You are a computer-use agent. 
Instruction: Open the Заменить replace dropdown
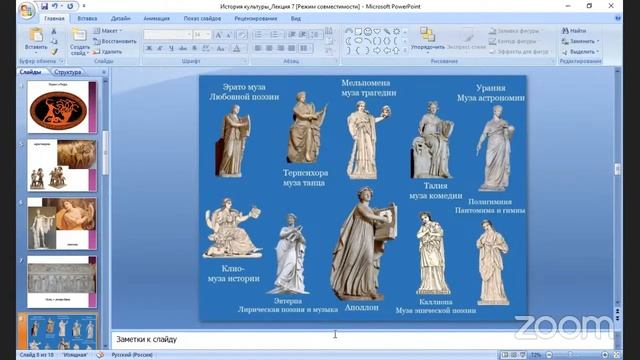pyautogui.click(x=580, y=41)
